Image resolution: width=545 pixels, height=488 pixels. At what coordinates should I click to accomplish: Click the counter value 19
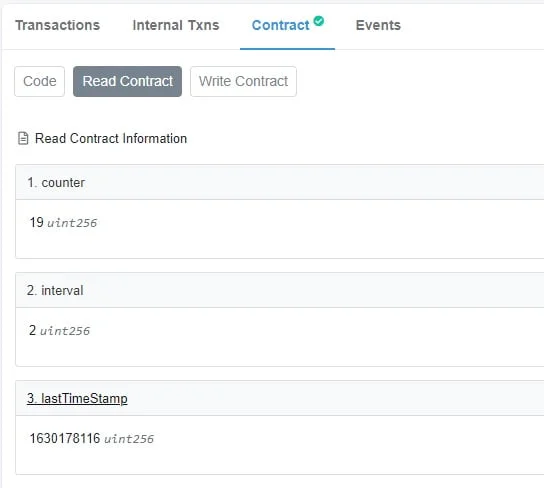[x=36, y=222]
